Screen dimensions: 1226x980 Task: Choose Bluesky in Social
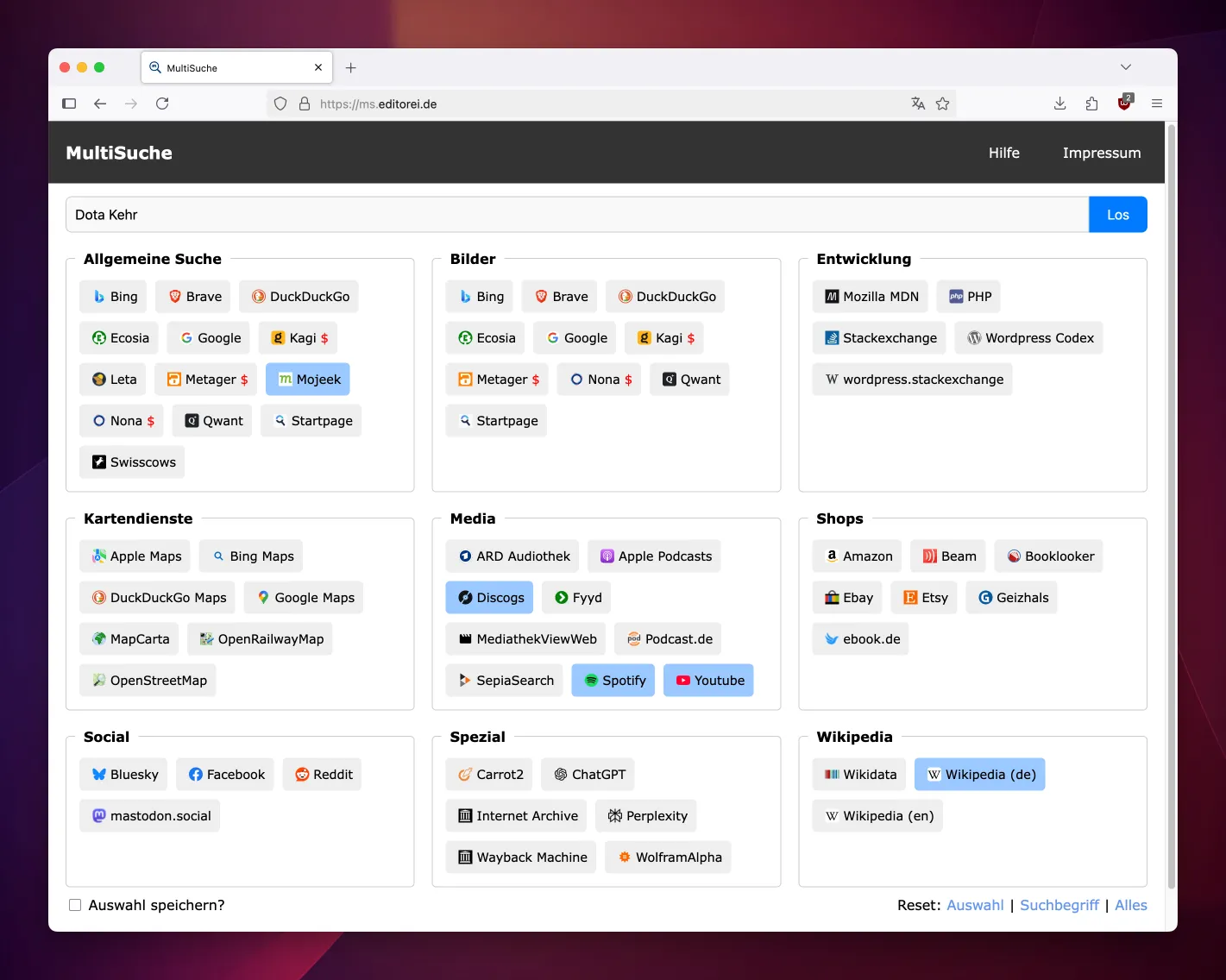click(x=123, y=775)
